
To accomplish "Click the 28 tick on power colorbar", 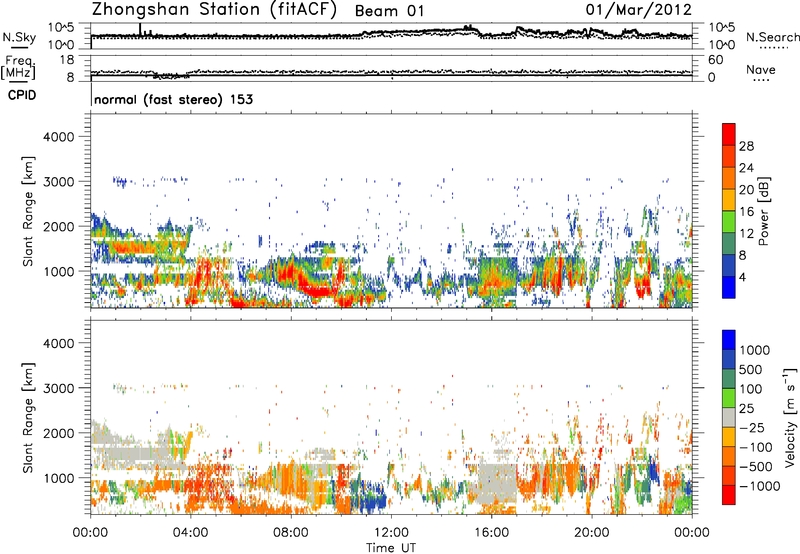I will click(746, 146).
